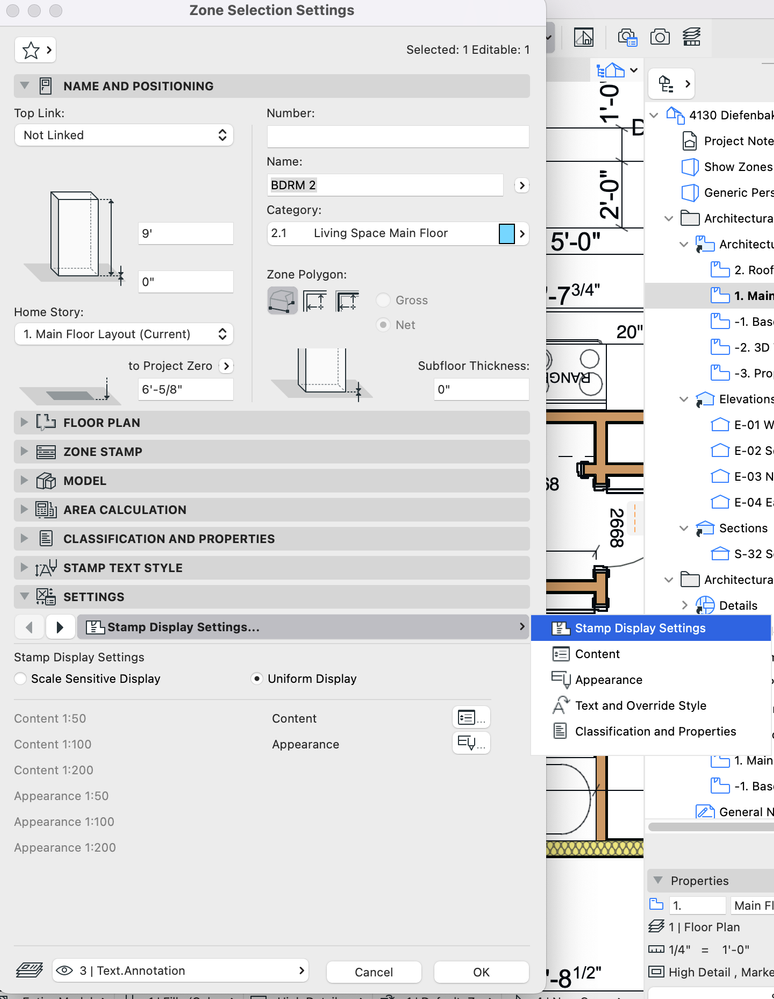Click the blue category color swatch
The height and width of the screenshot is (999, 774).
click(x=506, y=233)
